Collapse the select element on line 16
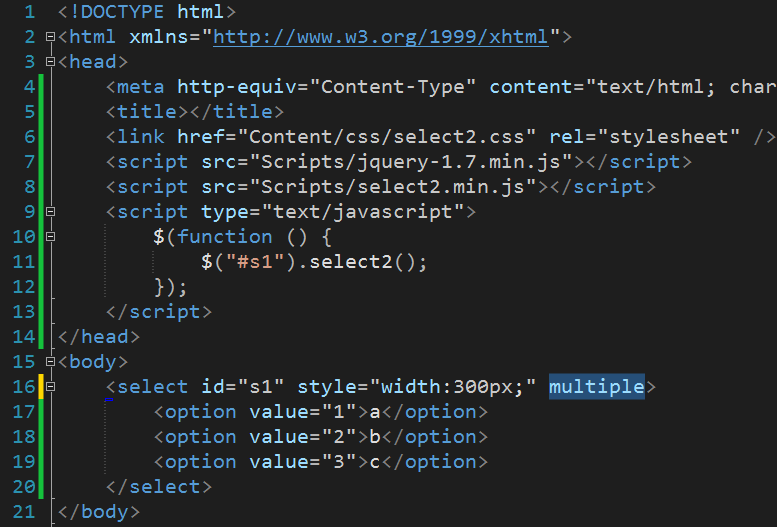The image size is (777, 527). (50, 387)
